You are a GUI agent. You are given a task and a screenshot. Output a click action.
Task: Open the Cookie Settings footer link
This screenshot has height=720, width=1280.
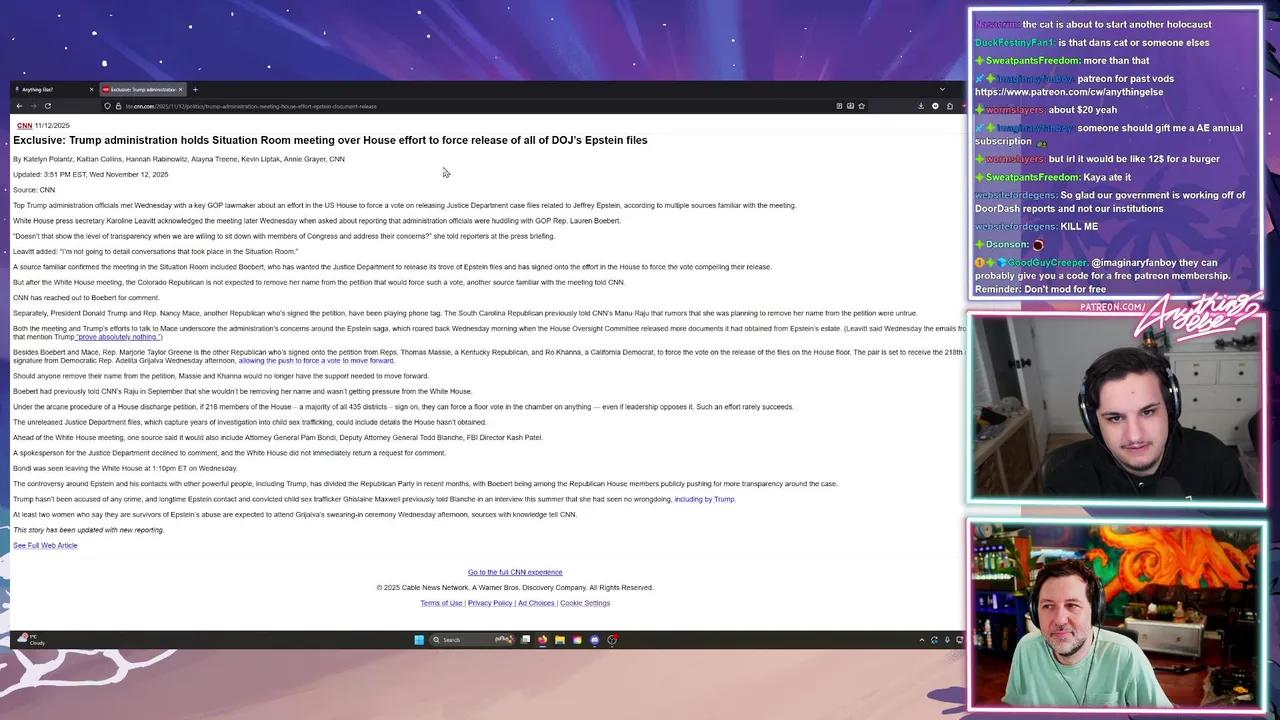[x=585, y=603]
